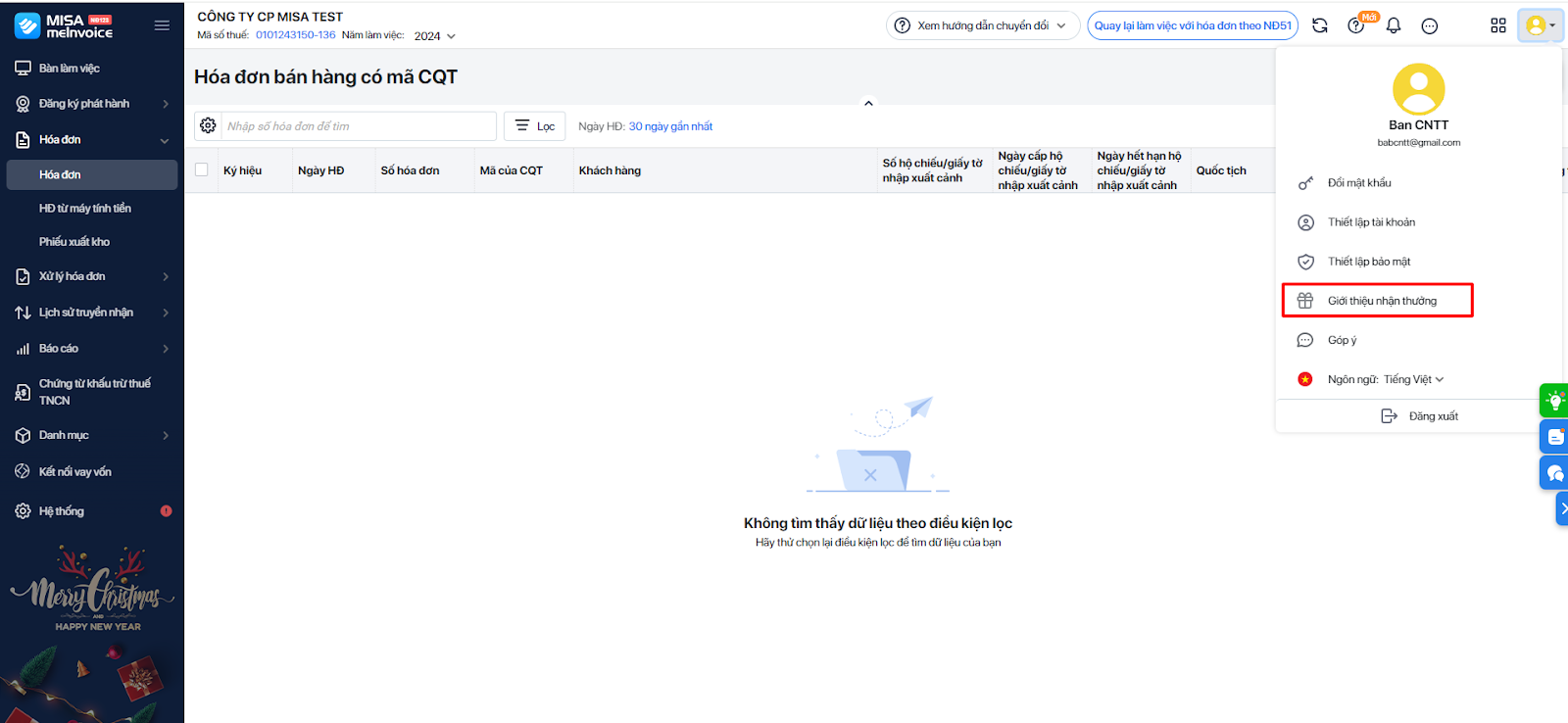Click the sync refresh icon in header

coord(1320,25)
